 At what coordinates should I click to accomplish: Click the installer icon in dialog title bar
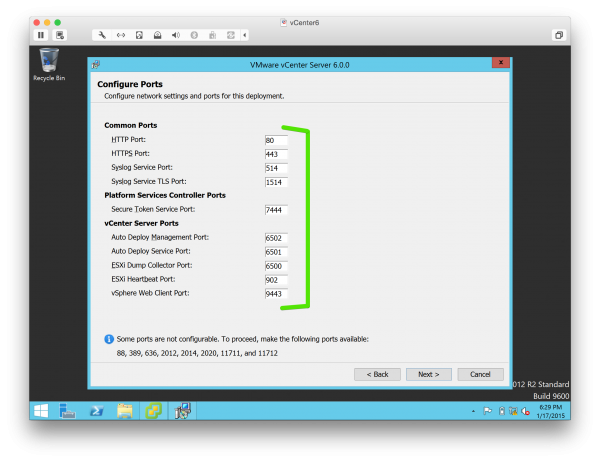click(96, 65)
